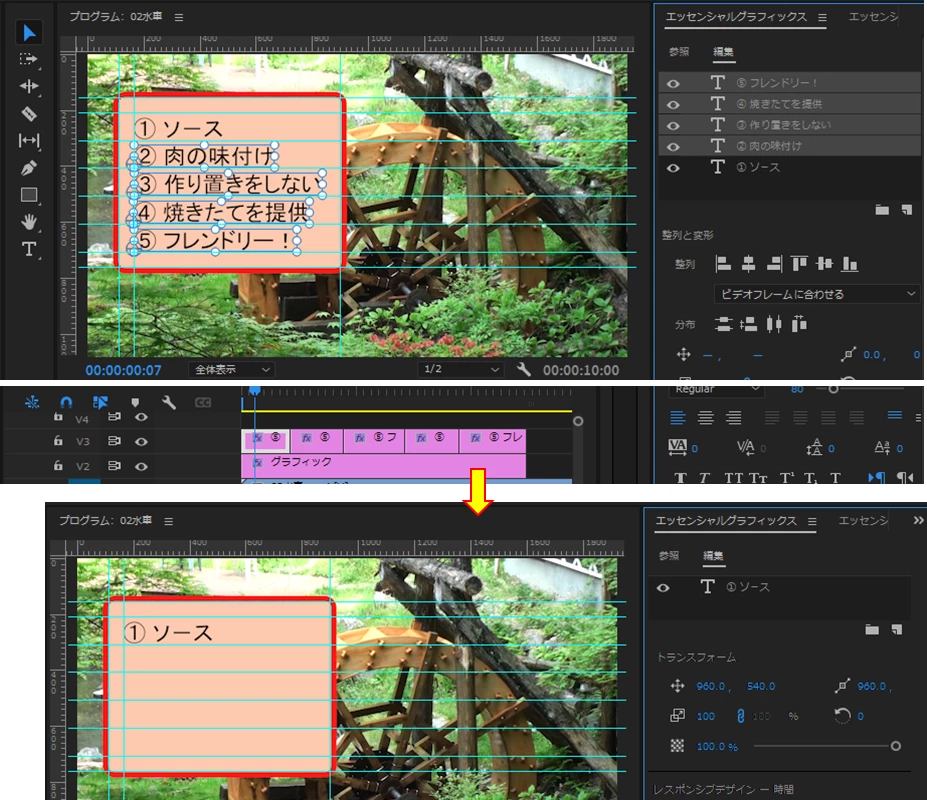Select the Ripple Edit tool
927x800 pixels.
tap(28, 86)
